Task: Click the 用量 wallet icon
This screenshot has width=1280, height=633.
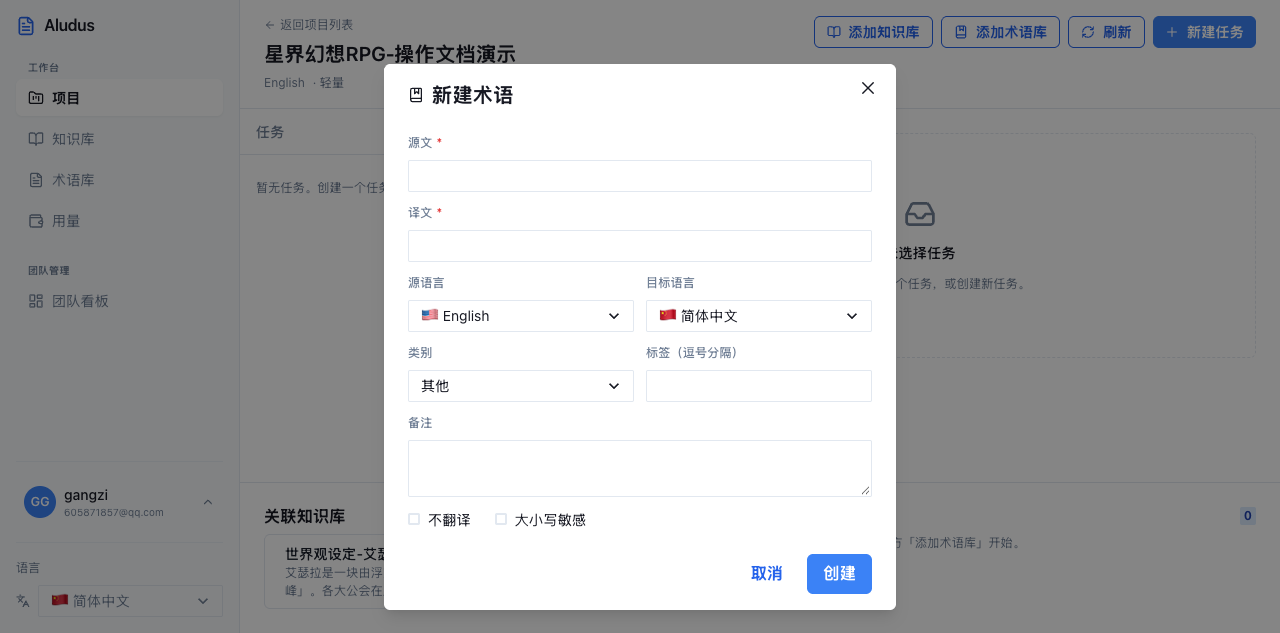Action: pos(36,221)
